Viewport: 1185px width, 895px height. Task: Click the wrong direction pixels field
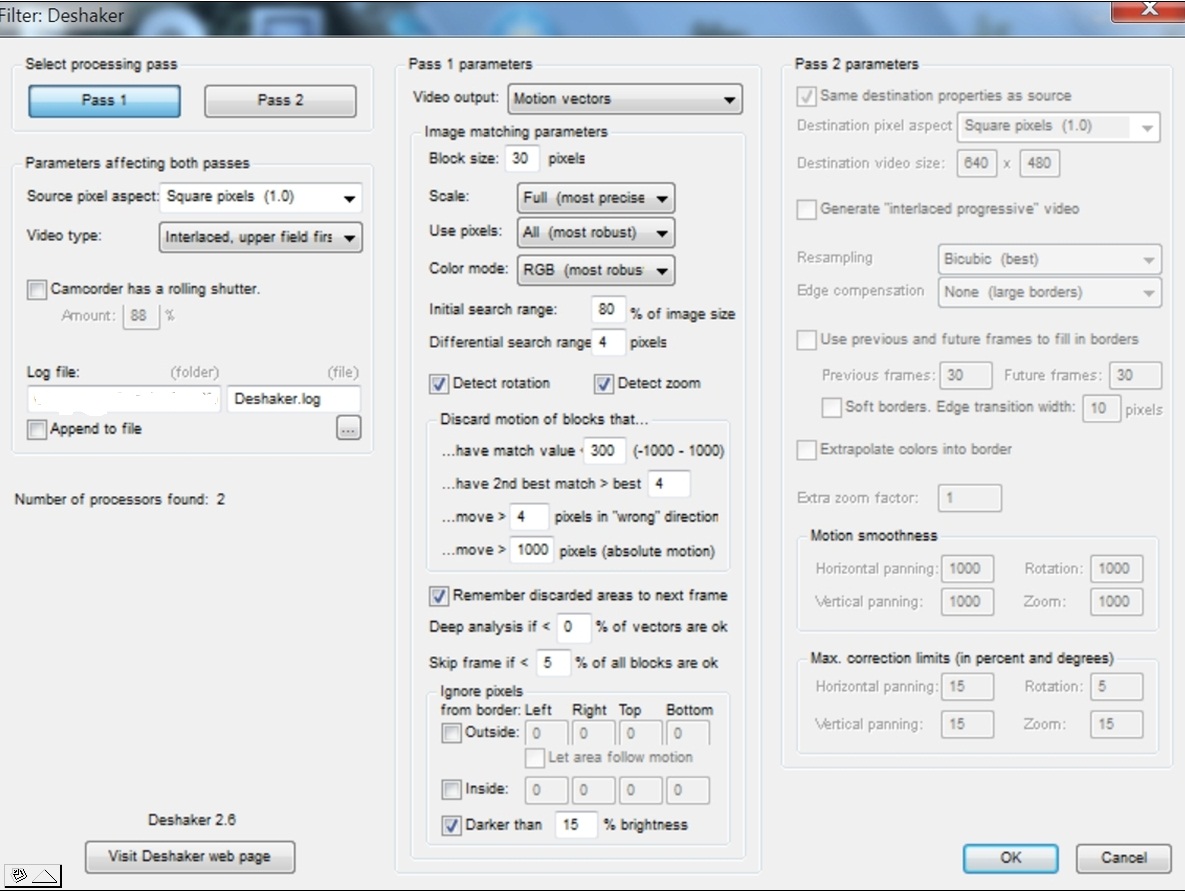(529, 517)
